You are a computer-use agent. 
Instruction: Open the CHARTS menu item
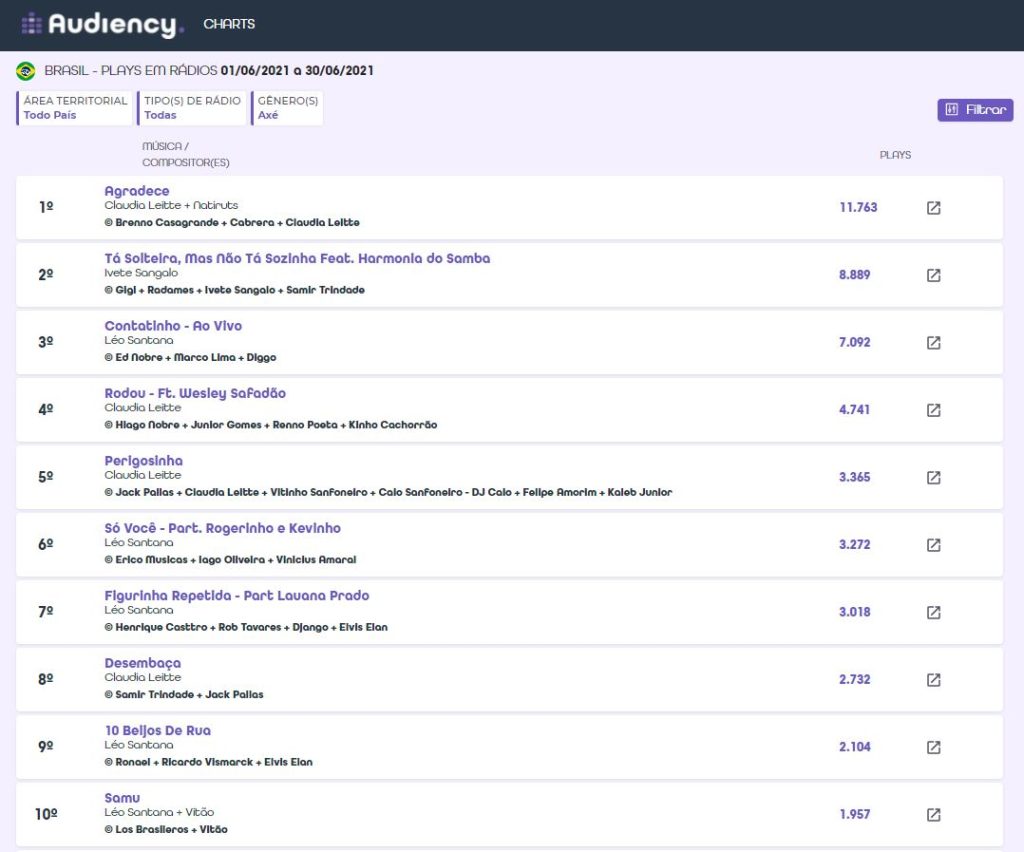tap(229, 24)
